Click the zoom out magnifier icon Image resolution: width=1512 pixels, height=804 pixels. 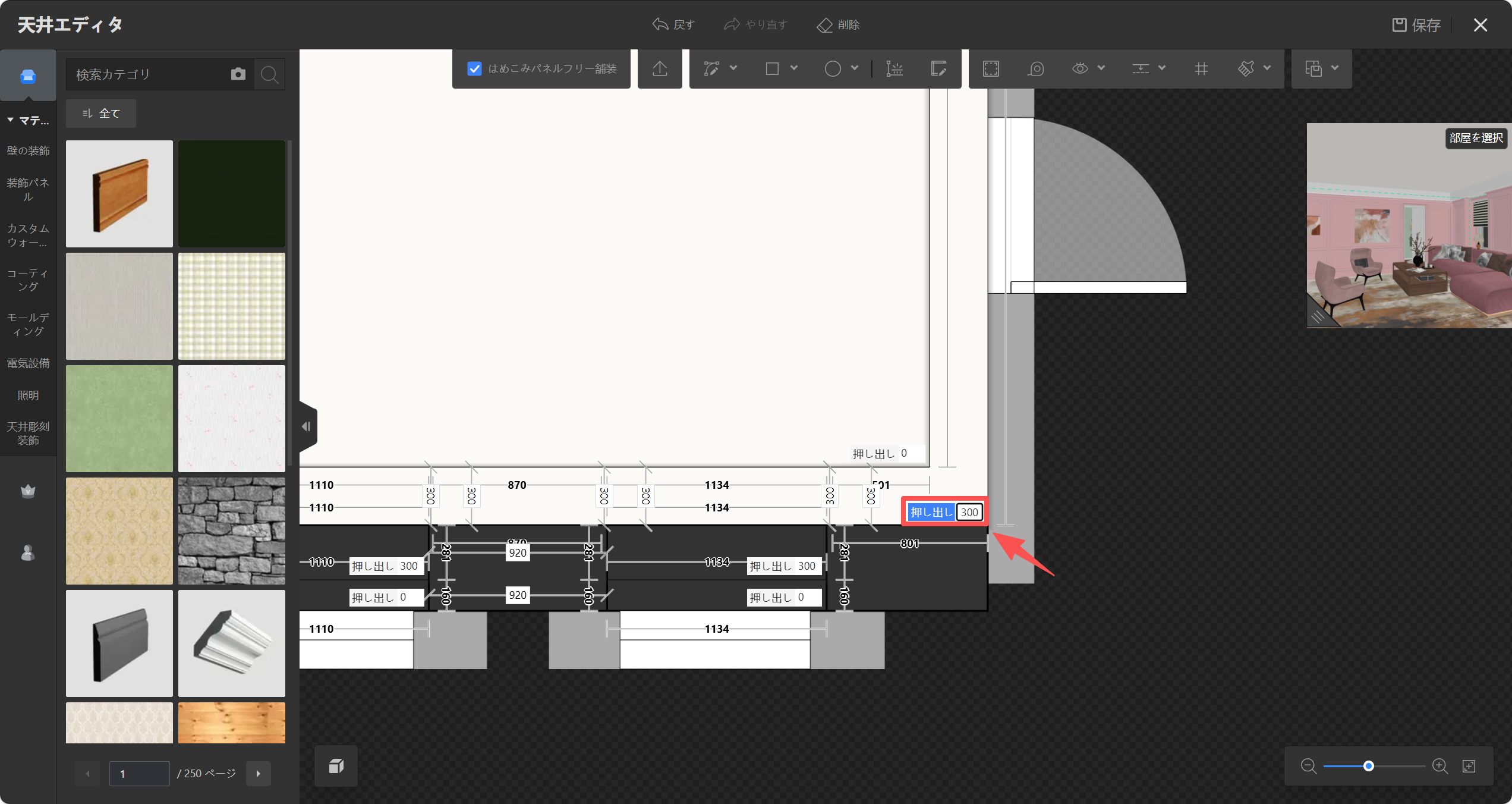pos(1308,766)
